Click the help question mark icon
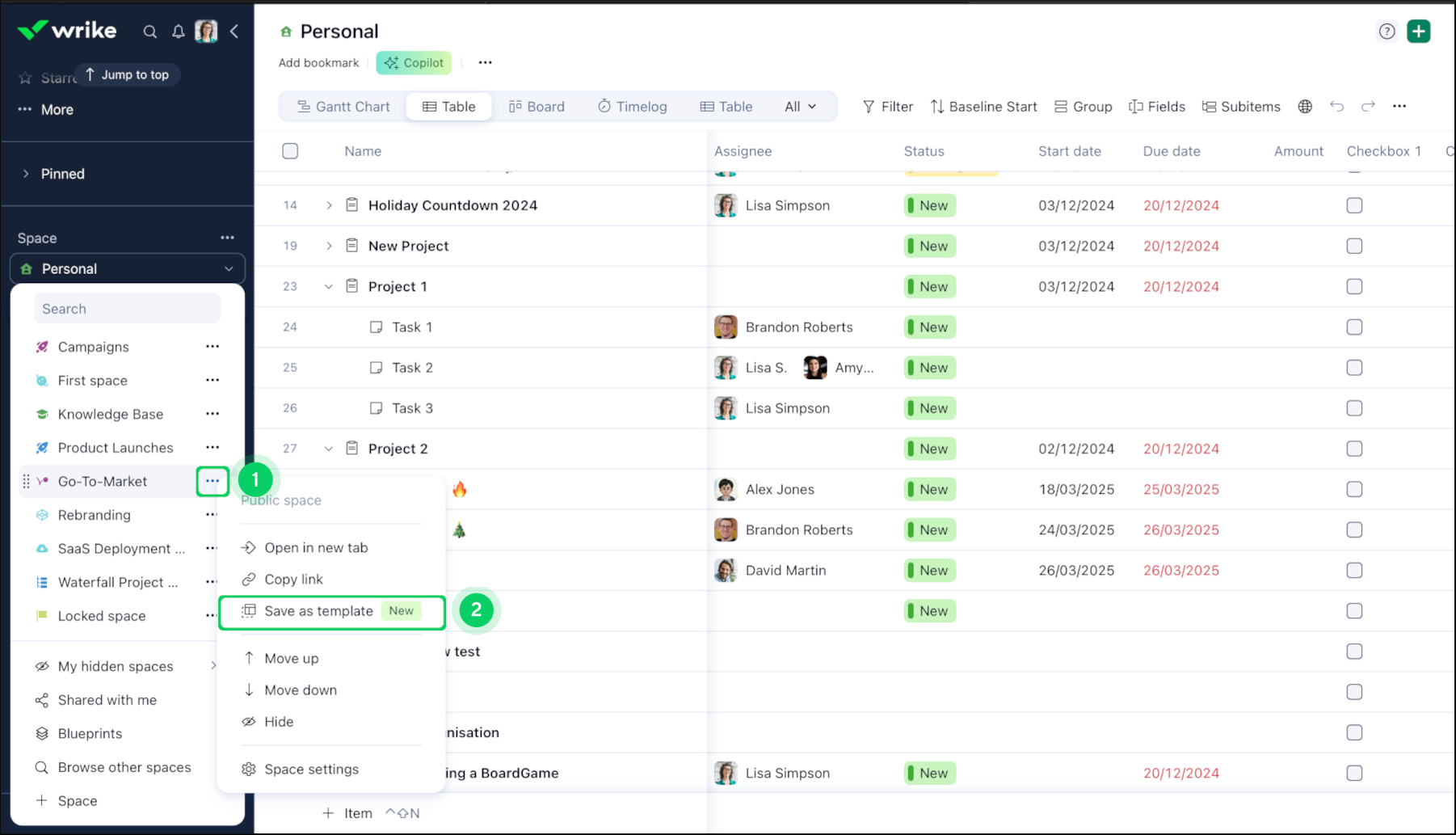The width and height of the screenshot is (1456, 835). 1387,32
